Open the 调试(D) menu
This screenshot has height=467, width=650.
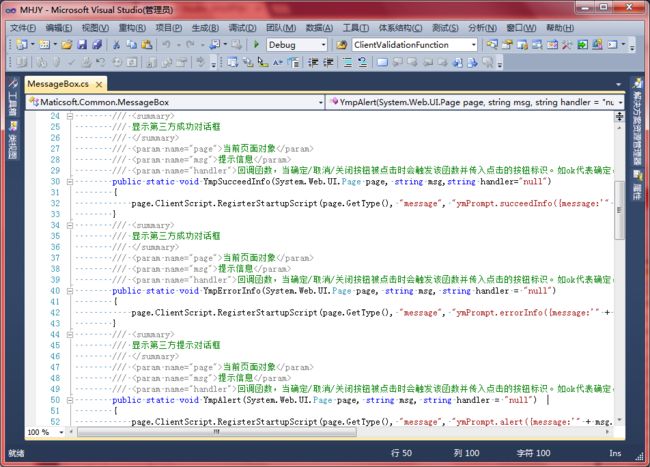pyautogui.click(x=242, y=28)
